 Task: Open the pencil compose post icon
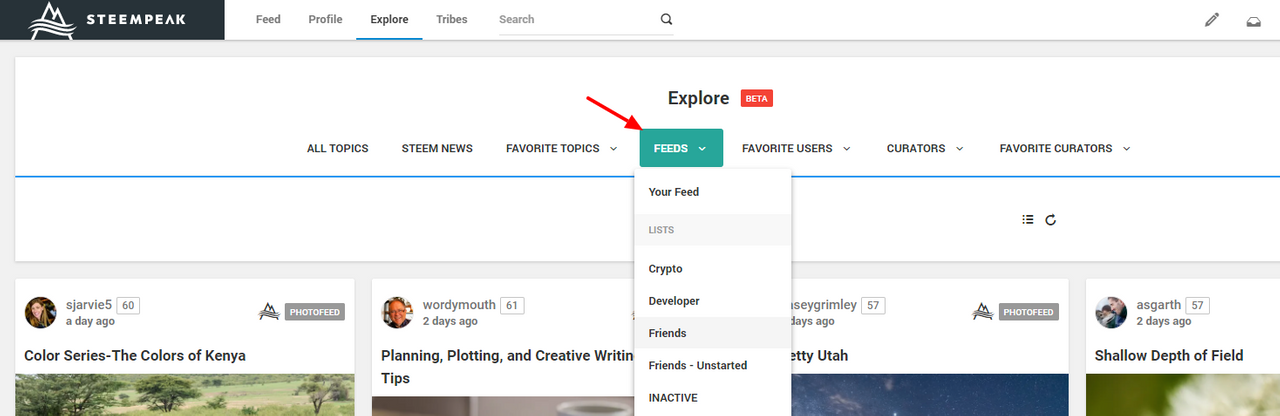1212,19
